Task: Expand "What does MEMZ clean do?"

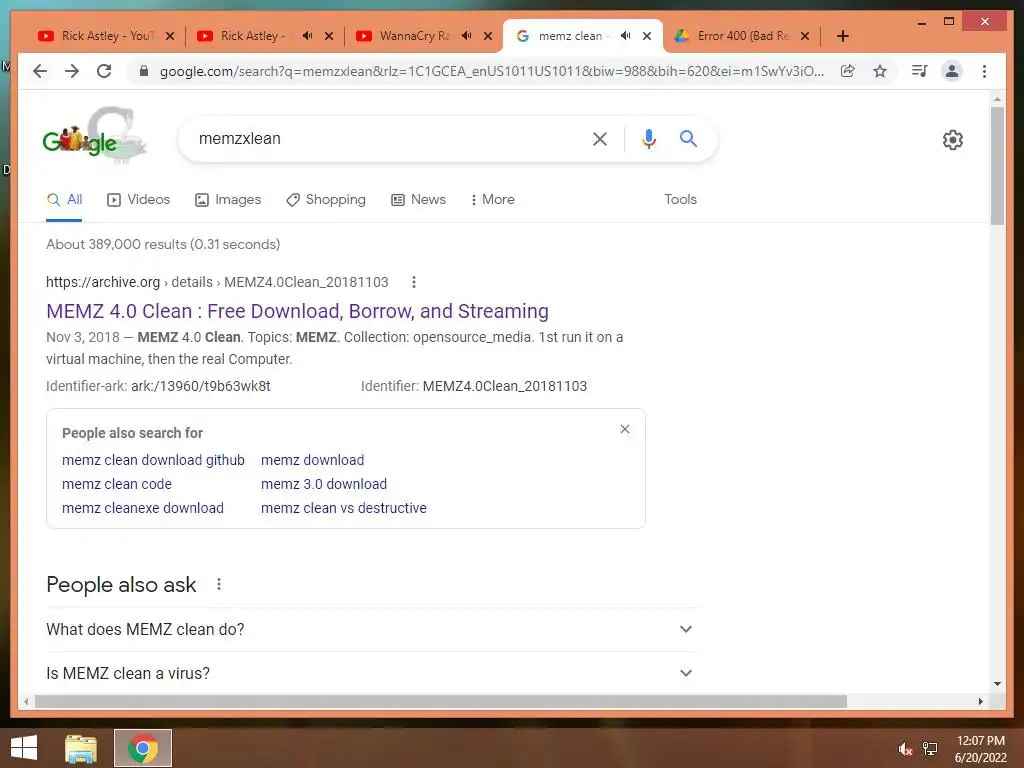Action: coord(372,630)
